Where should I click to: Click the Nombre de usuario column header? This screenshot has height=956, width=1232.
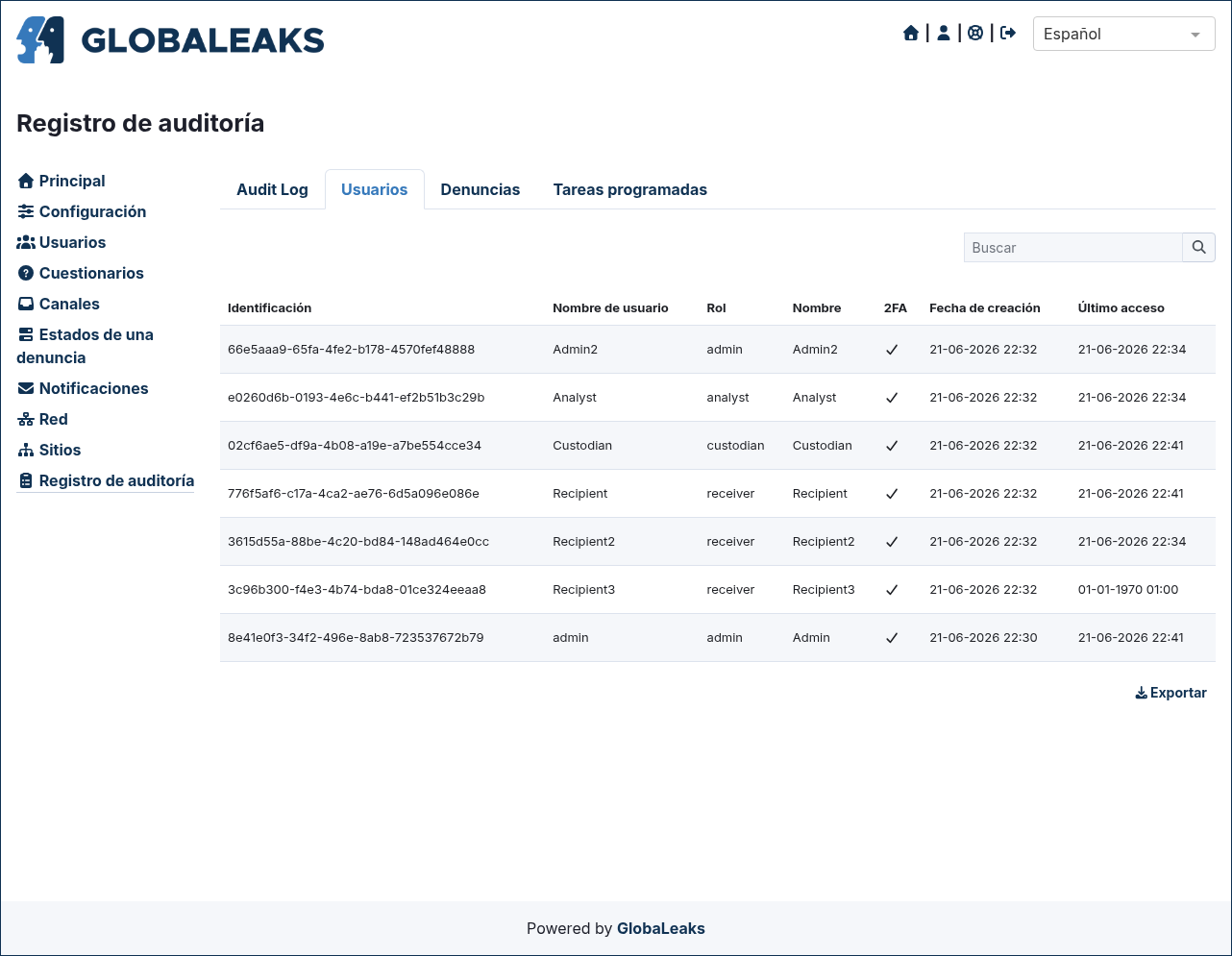coord(610,307)
